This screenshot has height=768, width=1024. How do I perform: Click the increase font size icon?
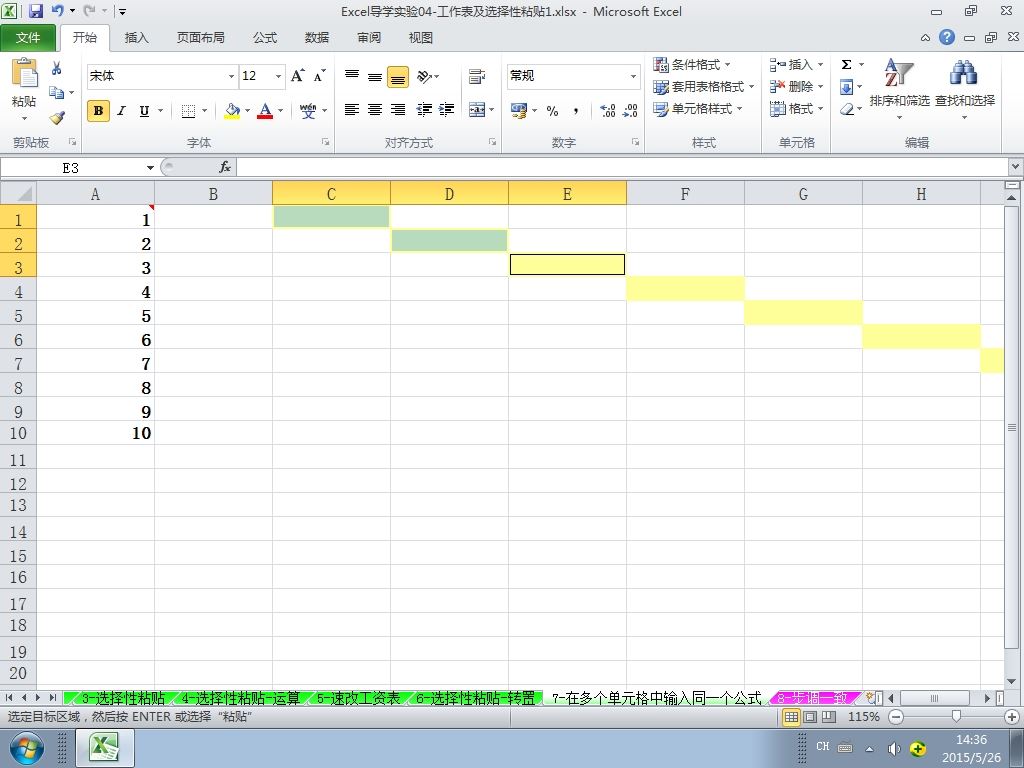(298, 76)
